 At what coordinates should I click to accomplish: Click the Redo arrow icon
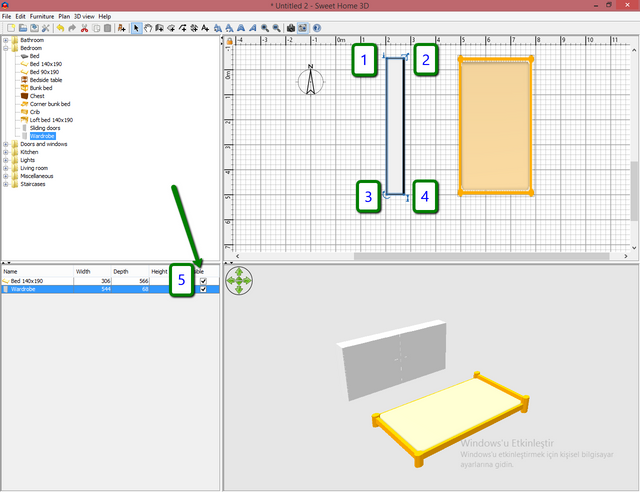click(72, 28)
